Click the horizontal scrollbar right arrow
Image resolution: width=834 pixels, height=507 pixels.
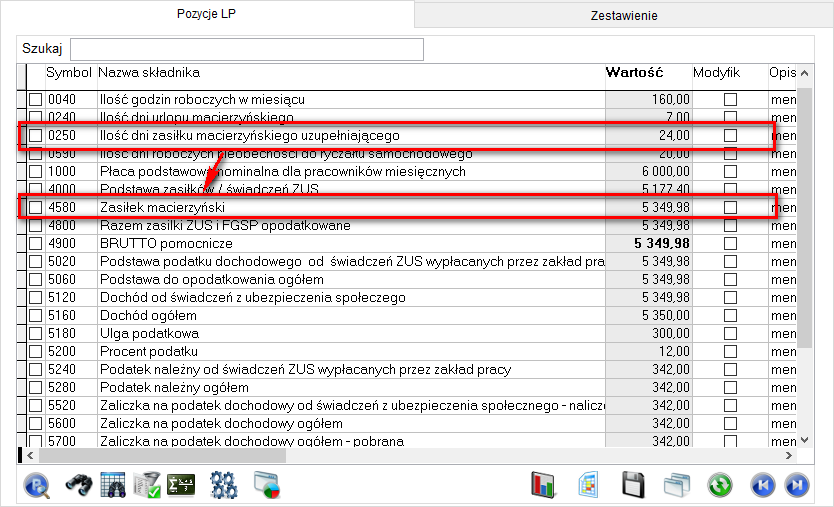[x=791, y=455]
